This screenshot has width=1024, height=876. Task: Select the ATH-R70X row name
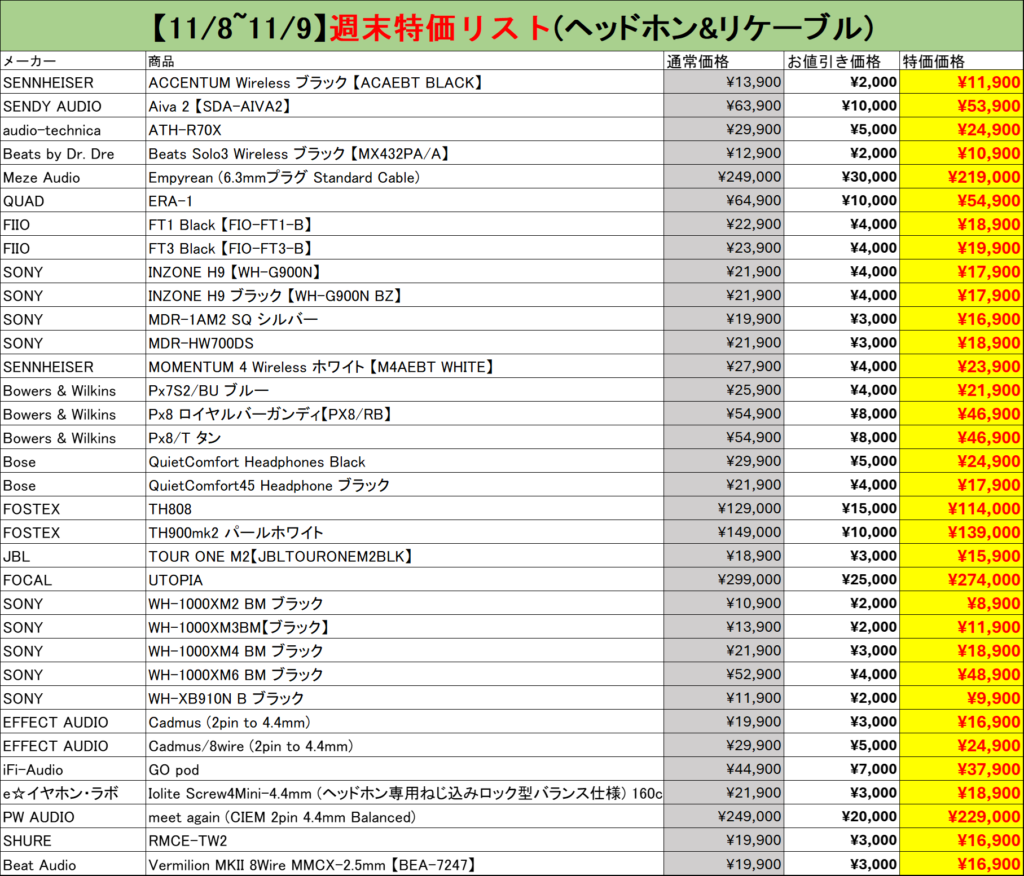pos(184,130)
